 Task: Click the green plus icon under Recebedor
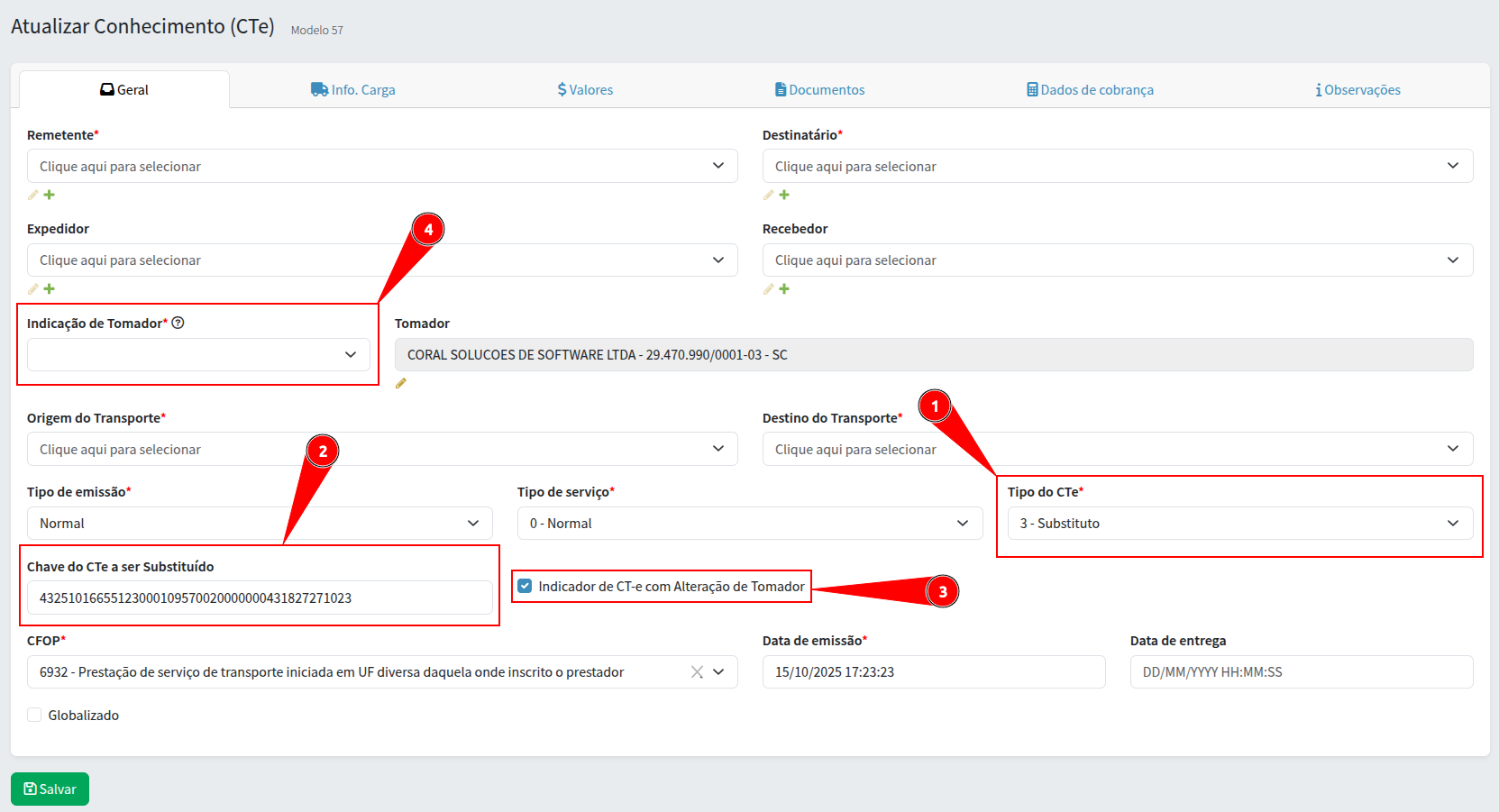(x=784, y=289)
